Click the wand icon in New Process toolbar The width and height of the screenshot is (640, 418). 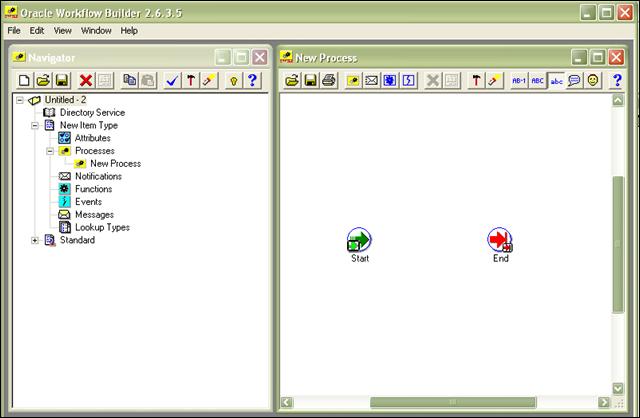click(494, 80)
